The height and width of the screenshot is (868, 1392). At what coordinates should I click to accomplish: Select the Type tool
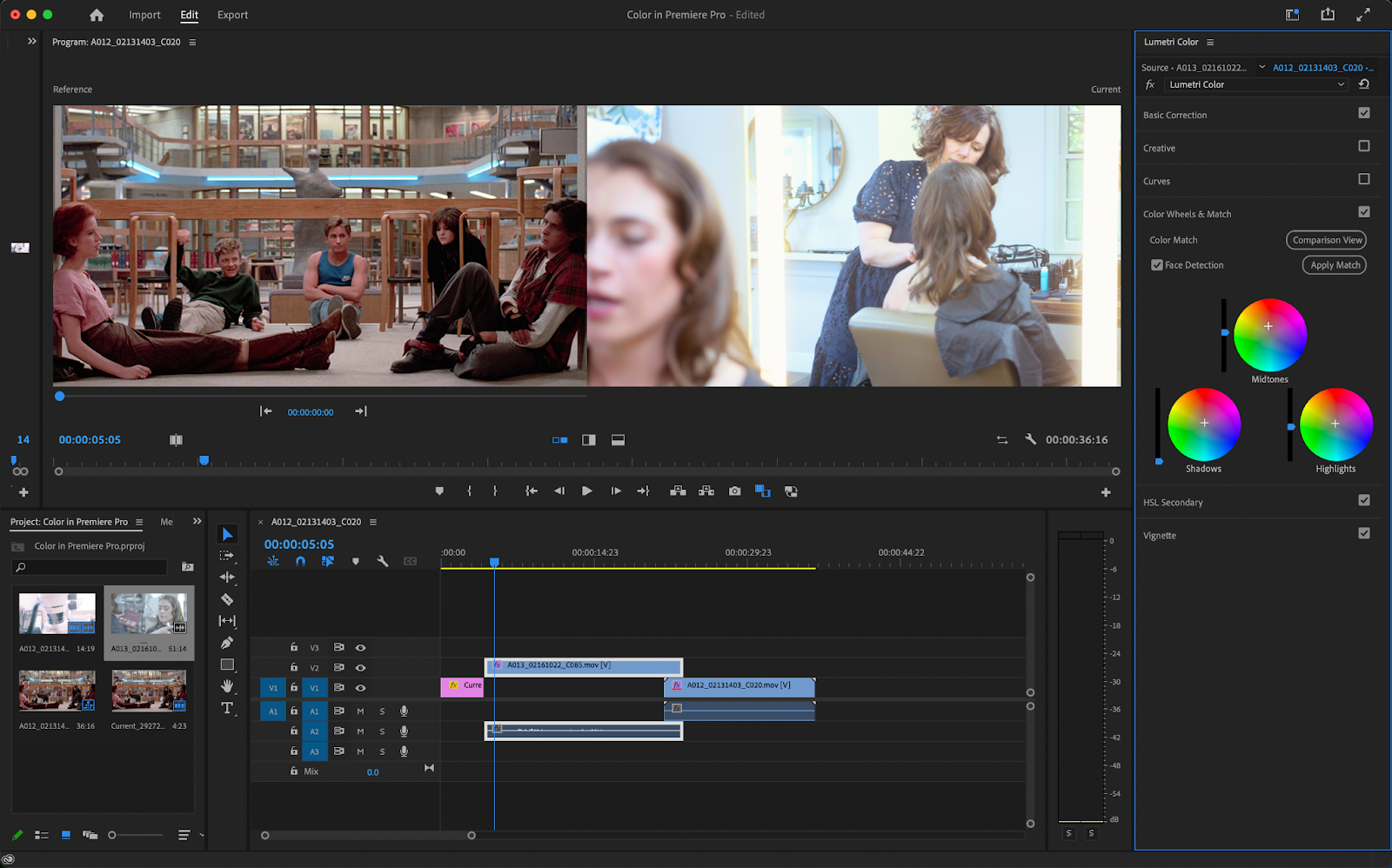(227, 708)
